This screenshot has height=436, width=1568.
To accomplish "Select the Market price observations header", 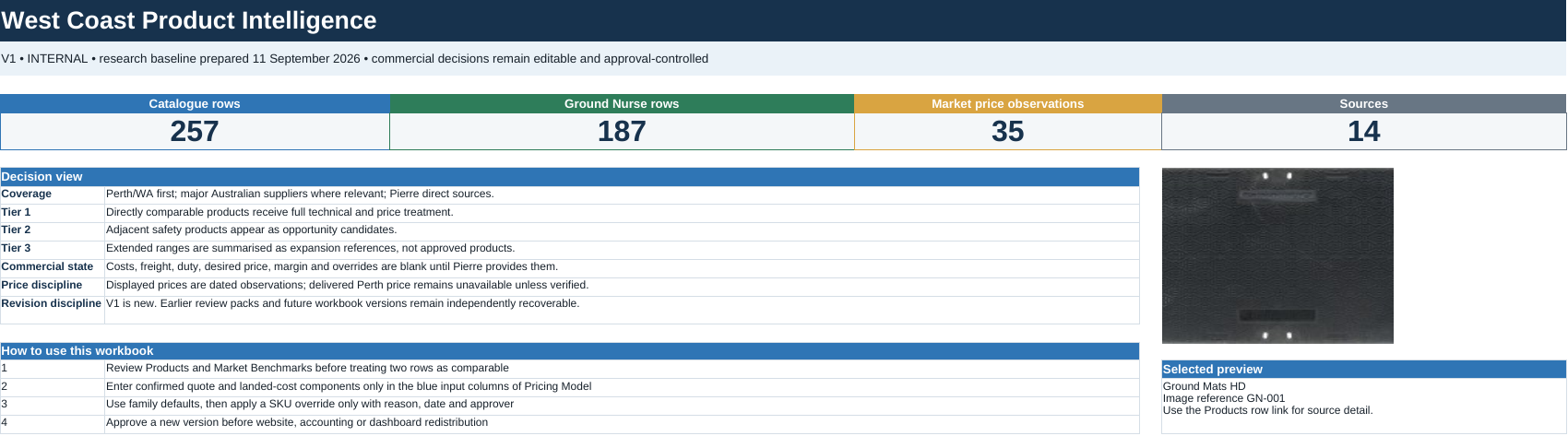I will (x=1007, y=103).
